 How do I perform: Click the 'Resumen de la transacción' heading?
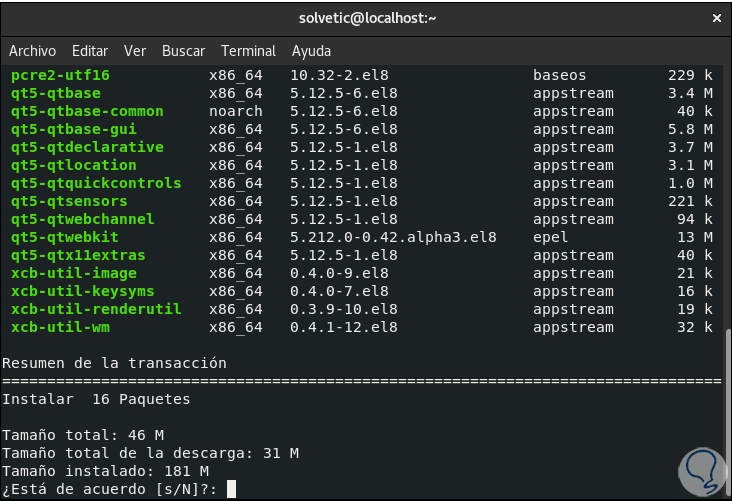pyautogui.click(x=114, y=363)
